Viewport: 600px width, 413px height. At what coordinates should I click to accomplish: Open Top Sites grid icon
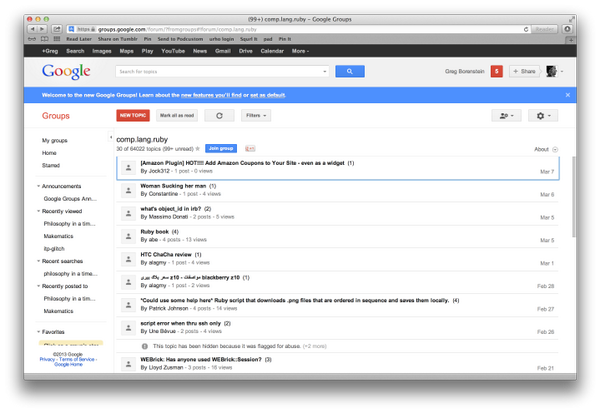pyautogui.click(x=57, y=39)
